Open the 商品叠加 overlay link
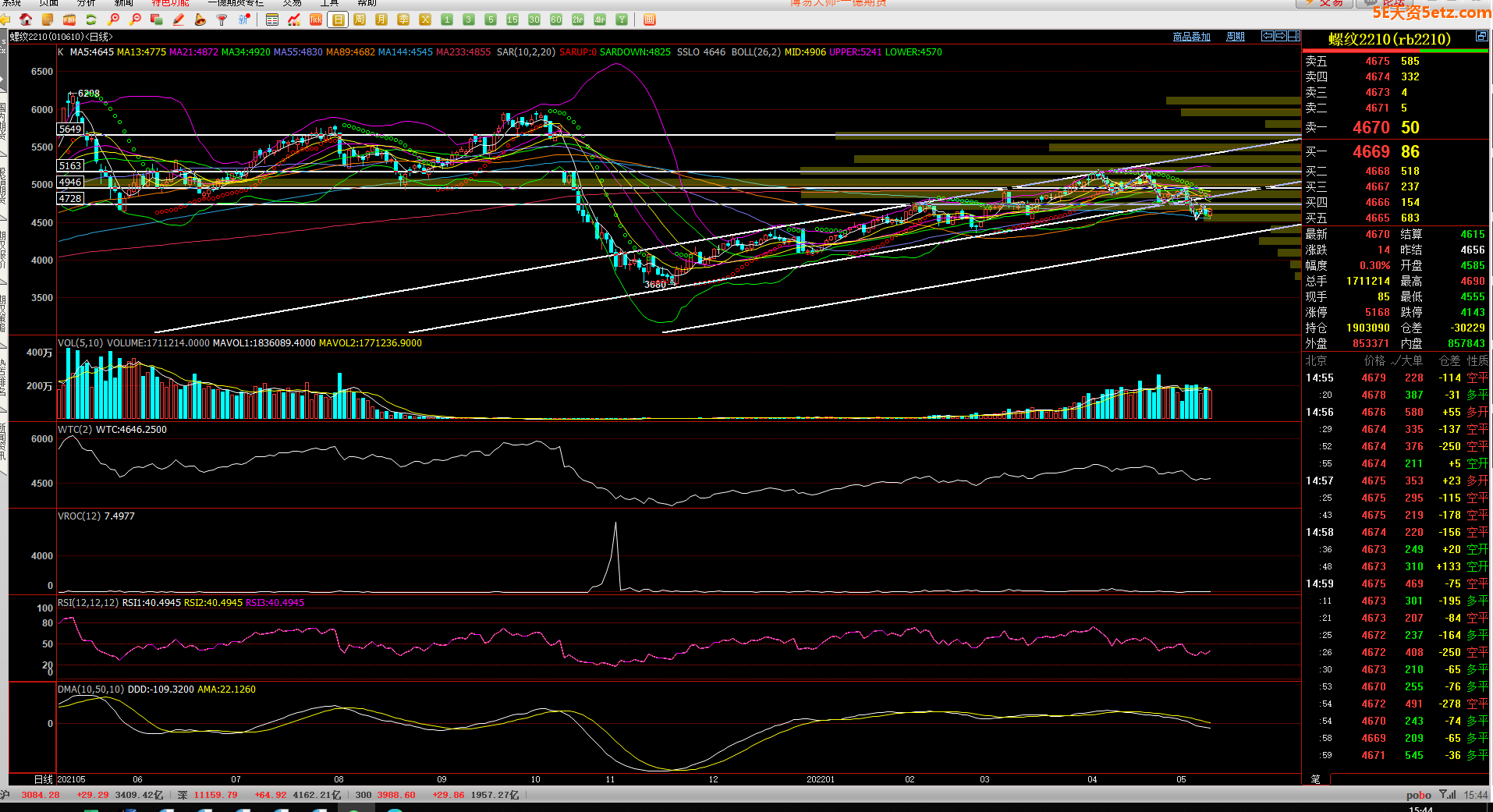This screenshot has height=812, width=1493. click(1191, 37)
